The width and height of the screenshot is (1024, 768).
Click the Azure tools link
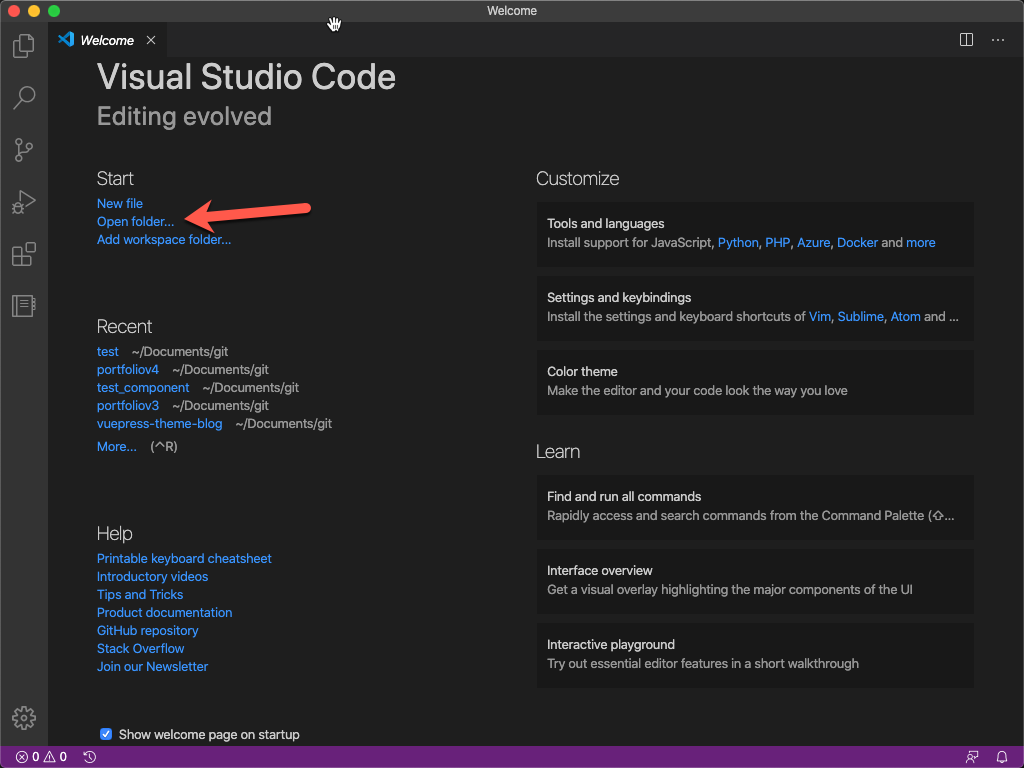tap(813, 243)
